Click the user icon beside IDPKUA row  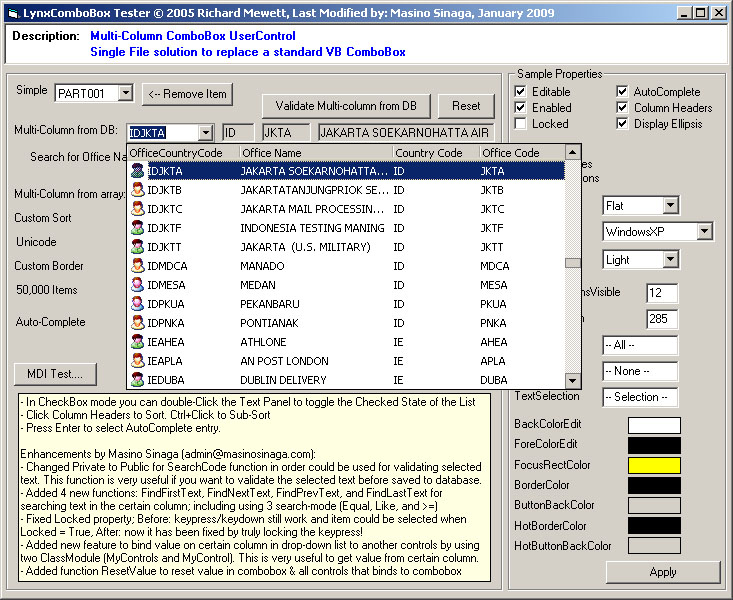[138, 304]
